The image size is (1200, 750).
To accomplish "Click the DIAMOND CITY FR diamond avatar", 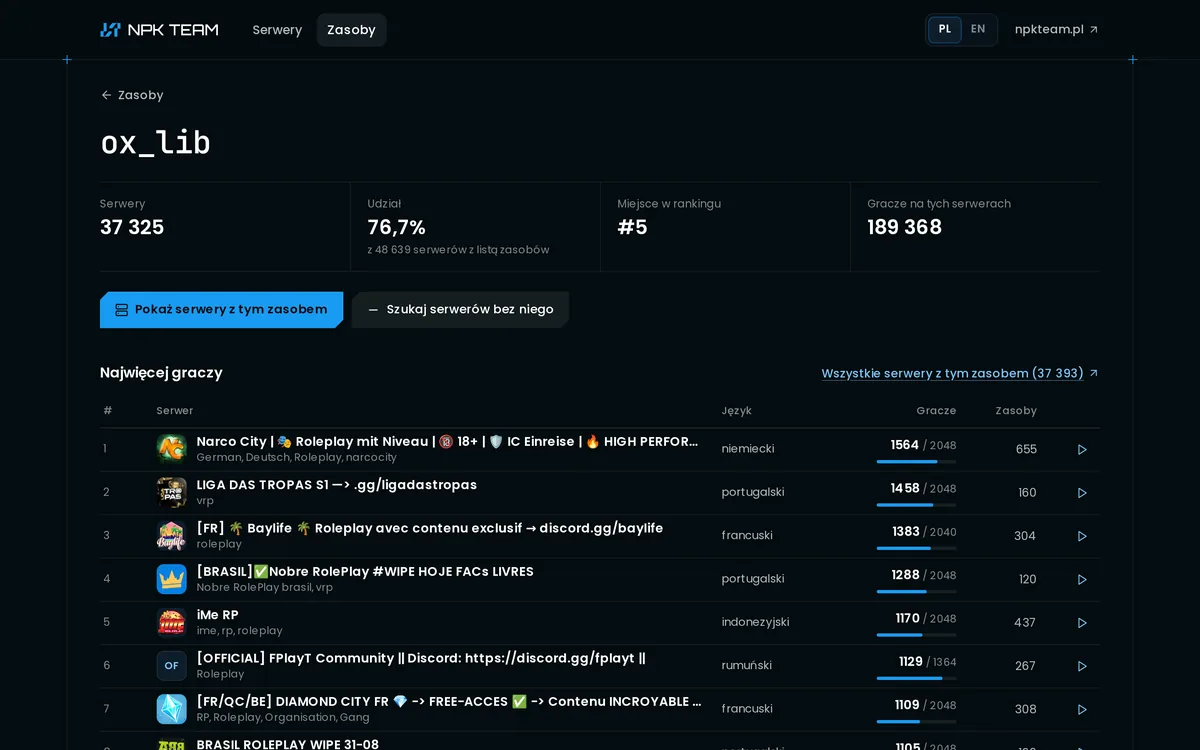I will (172, 709).
